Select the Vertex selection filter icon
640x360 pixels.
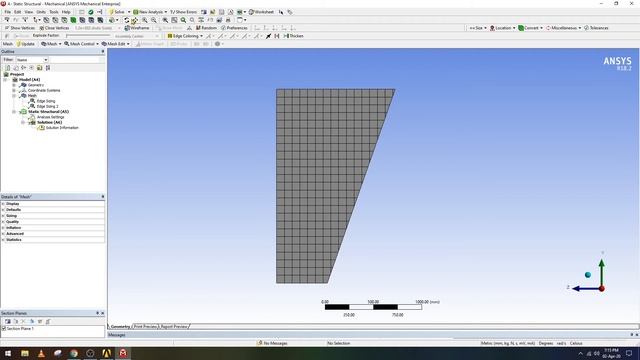pos(47,20)
